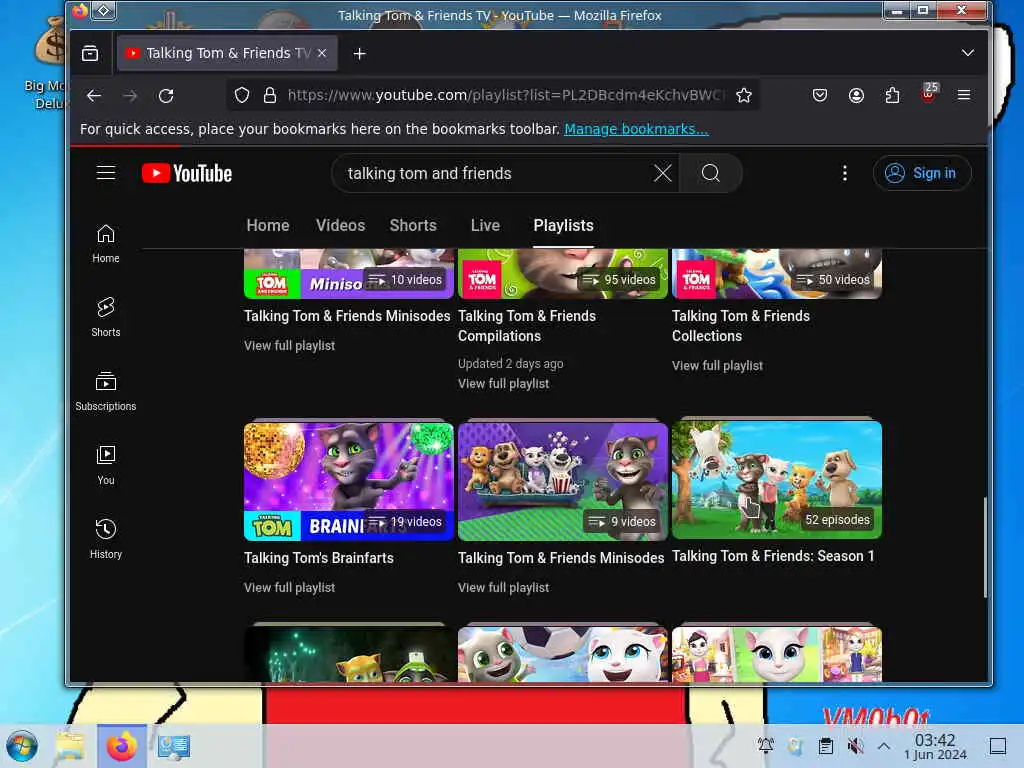Screen dimensions: 1024x768
Task: Open the Firefox application menu
Action: click(x=963, y=95)
